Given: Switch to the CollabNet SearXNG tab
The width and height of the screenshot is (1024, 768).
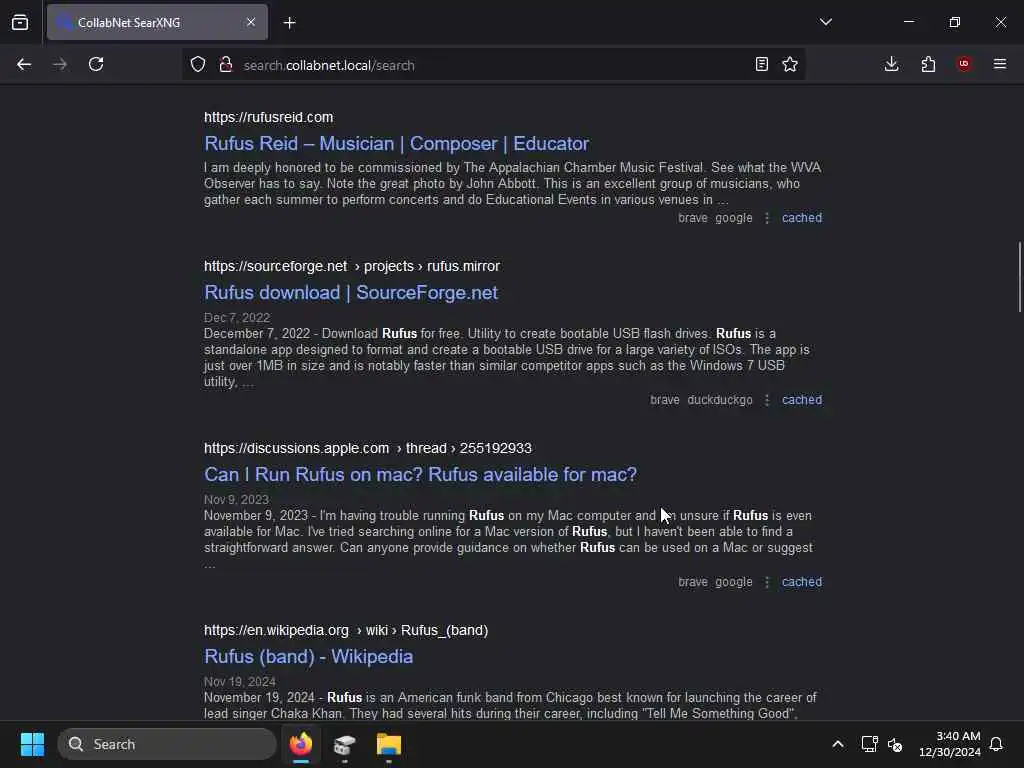Looking at the screenshot, I should tap(157, 22).
